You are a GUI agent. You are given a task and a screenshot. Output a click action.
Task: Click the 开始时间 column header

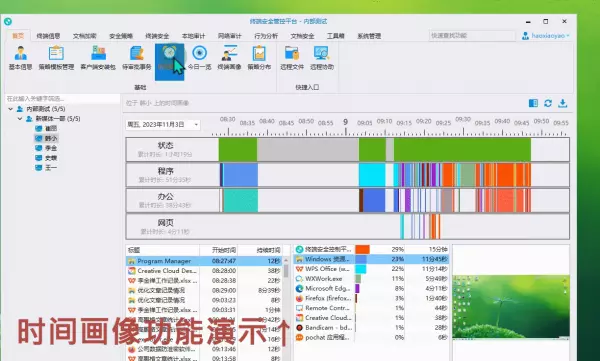(224, 250)
